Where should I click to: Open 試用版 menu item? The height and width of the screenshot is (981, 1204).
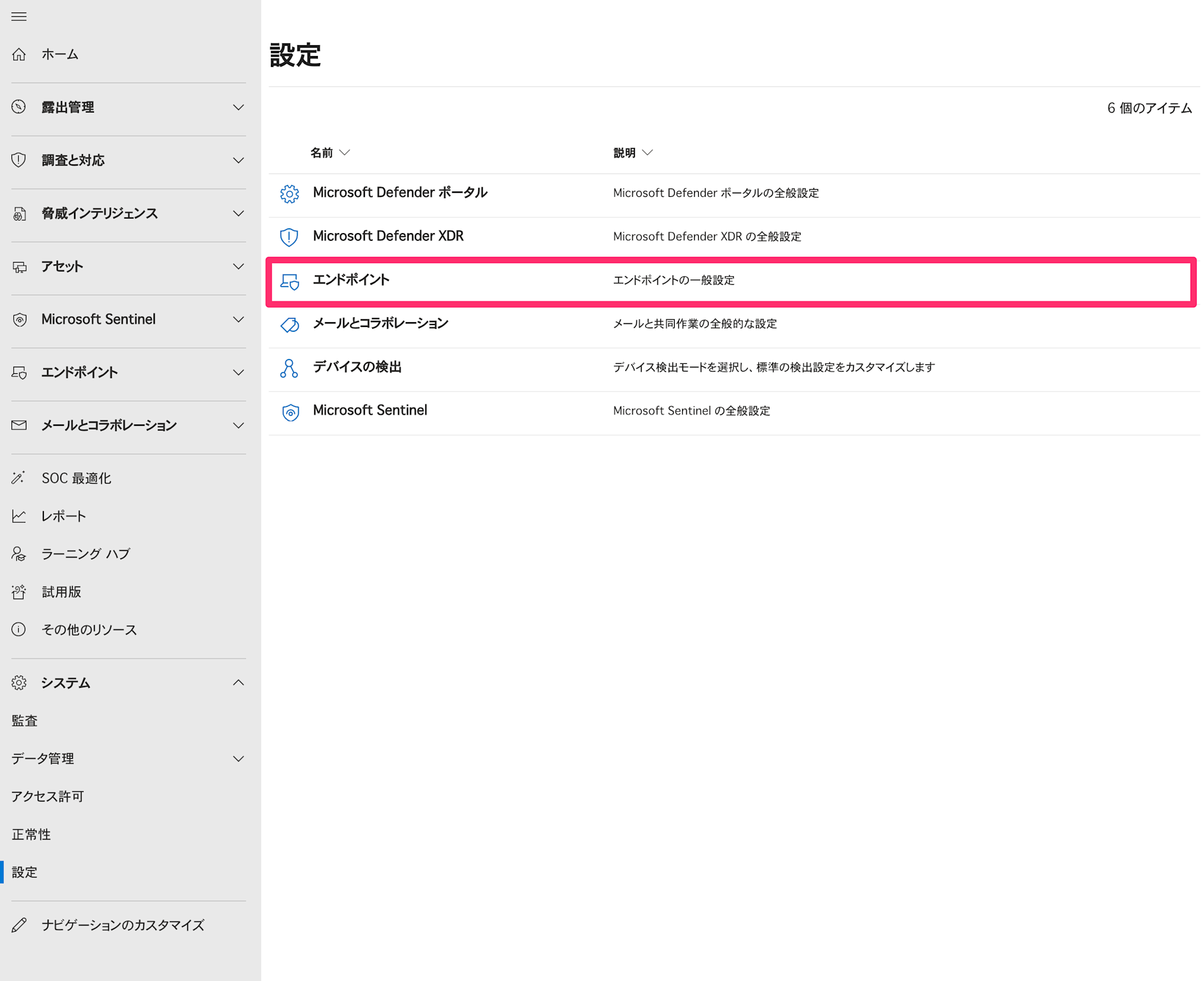tap(61, 592)
